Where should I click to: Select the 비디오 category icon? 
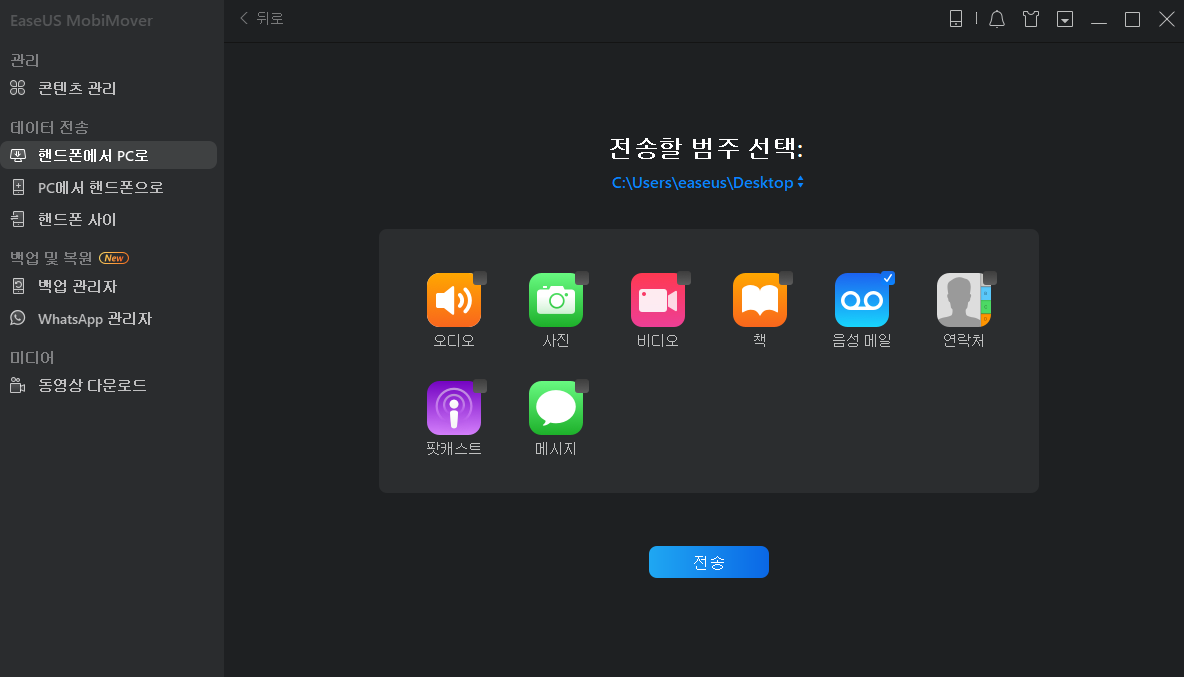coord(658,300)
